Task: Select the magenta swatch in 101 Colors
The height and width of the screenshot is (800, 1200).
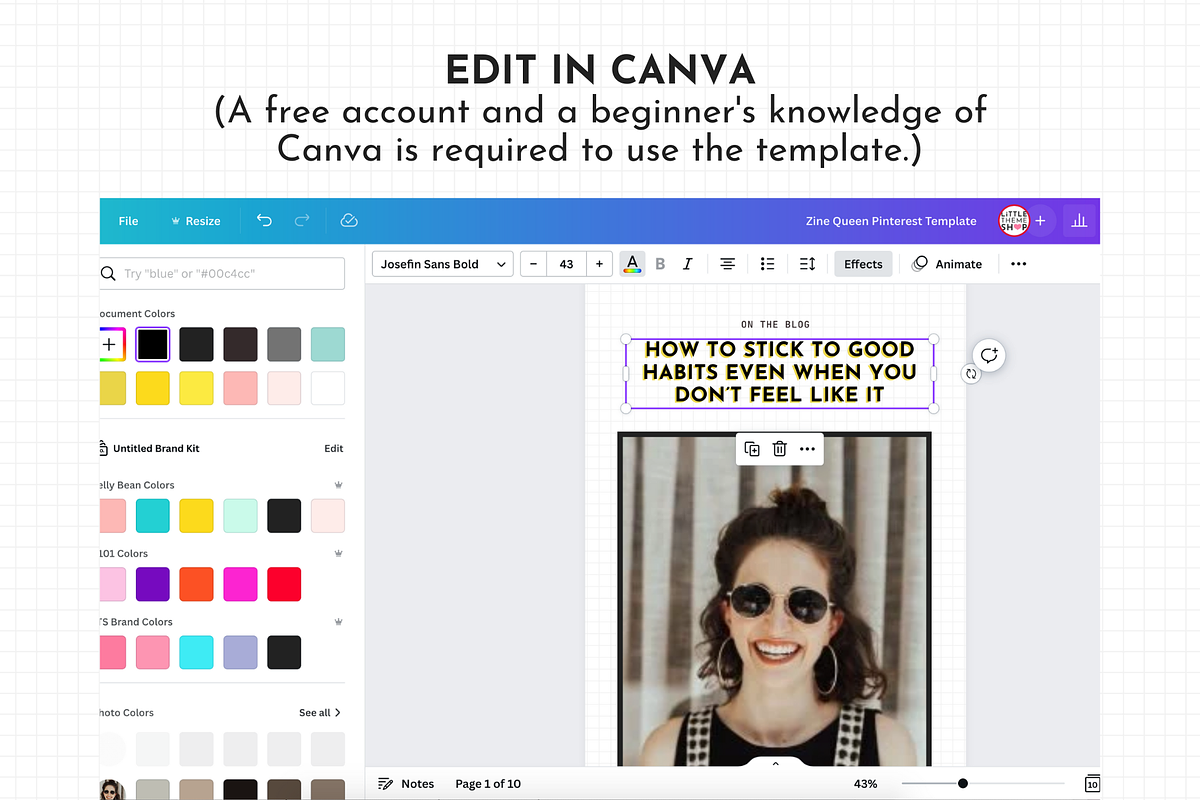Action: point(240,584)
